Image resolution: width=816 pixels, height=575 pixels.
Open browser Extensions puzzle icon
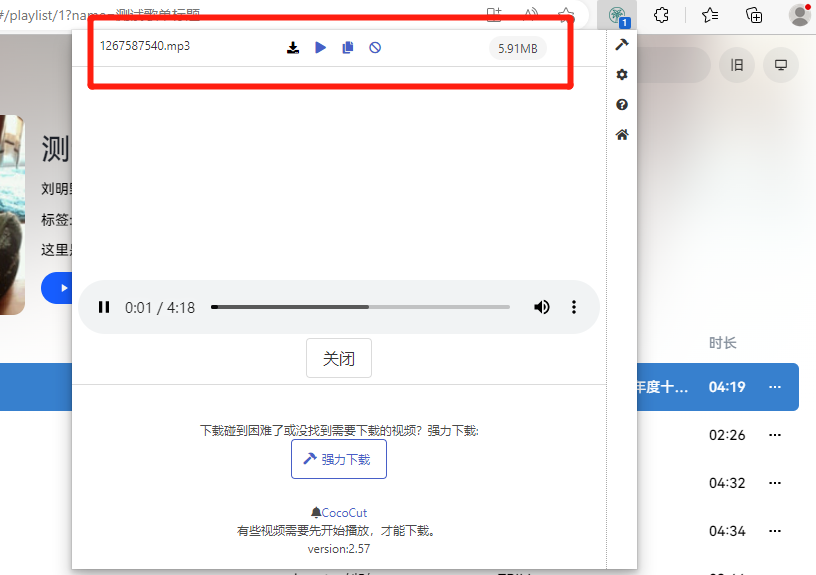point(661,15)
